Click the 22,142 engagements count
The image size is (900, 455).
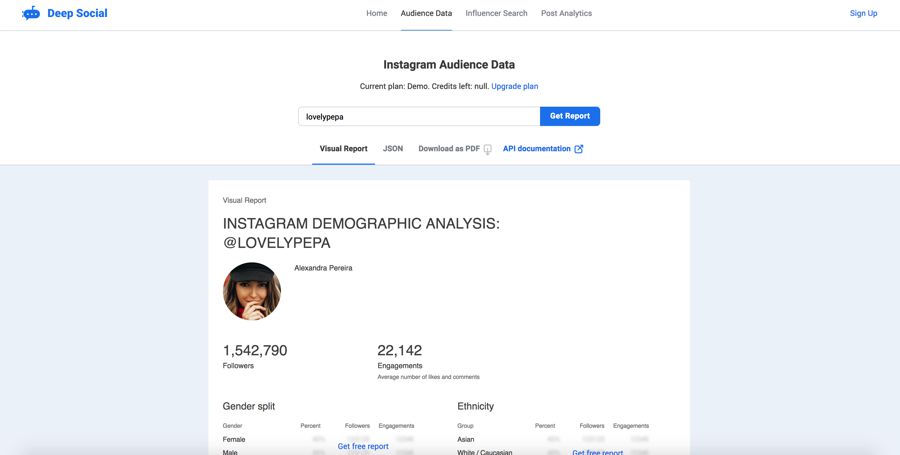pyautogui.click(x=399, y=351)
